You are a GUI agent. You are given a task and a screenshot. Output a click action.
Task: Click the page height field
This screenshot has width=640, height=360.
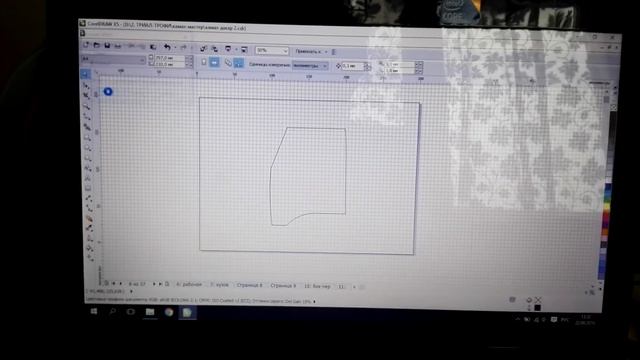pyautogui.click(x=169, y=64)
